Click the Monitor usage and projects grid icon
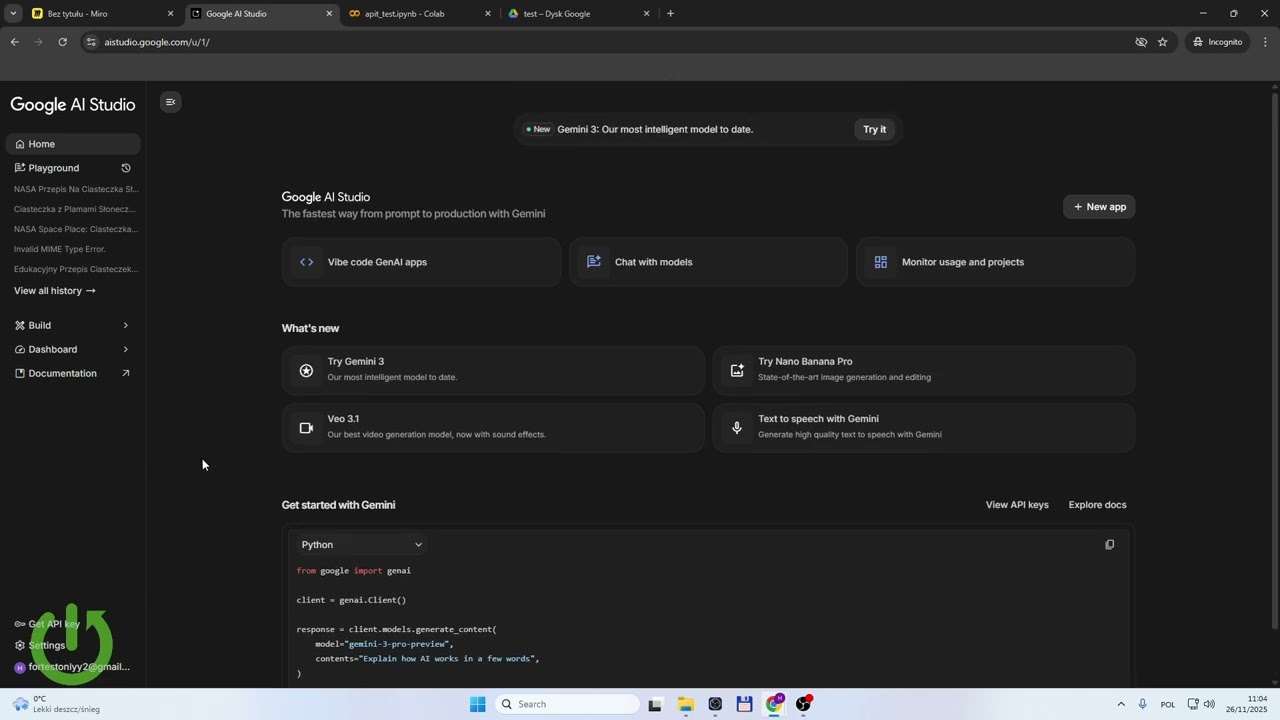 coord(881,262)
